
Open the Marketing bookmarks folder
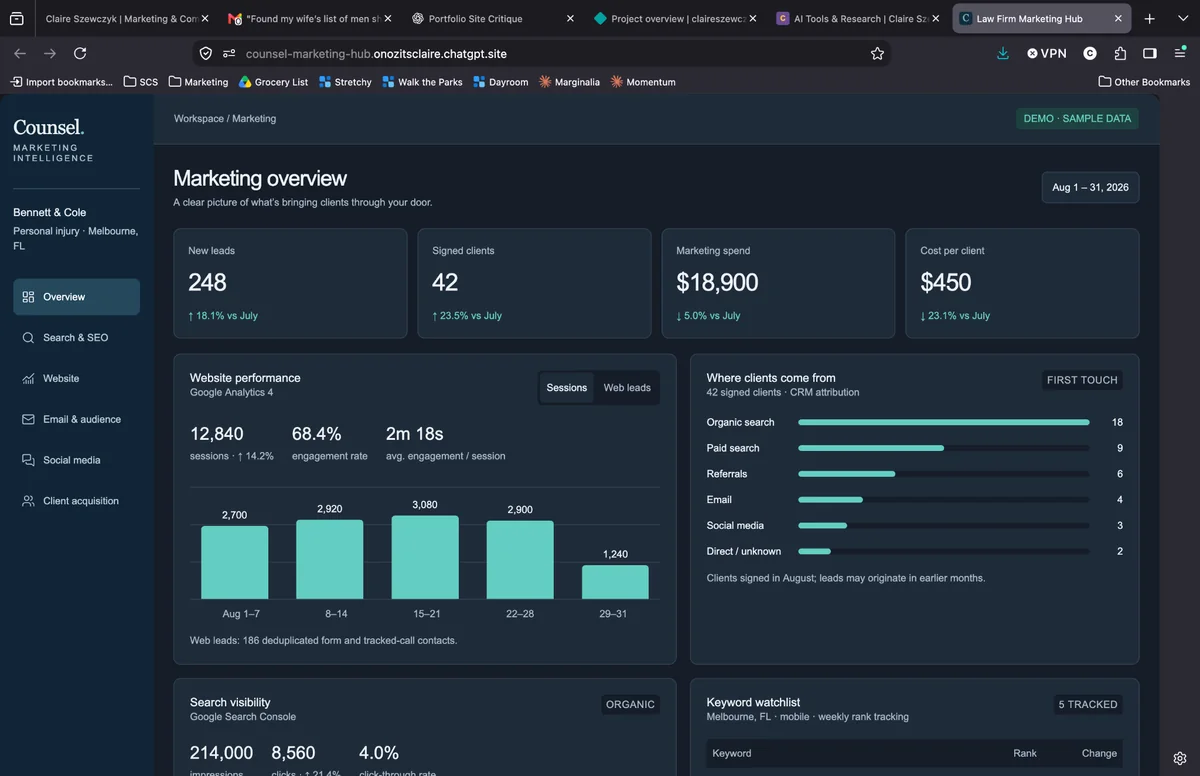tap(198, 82)
